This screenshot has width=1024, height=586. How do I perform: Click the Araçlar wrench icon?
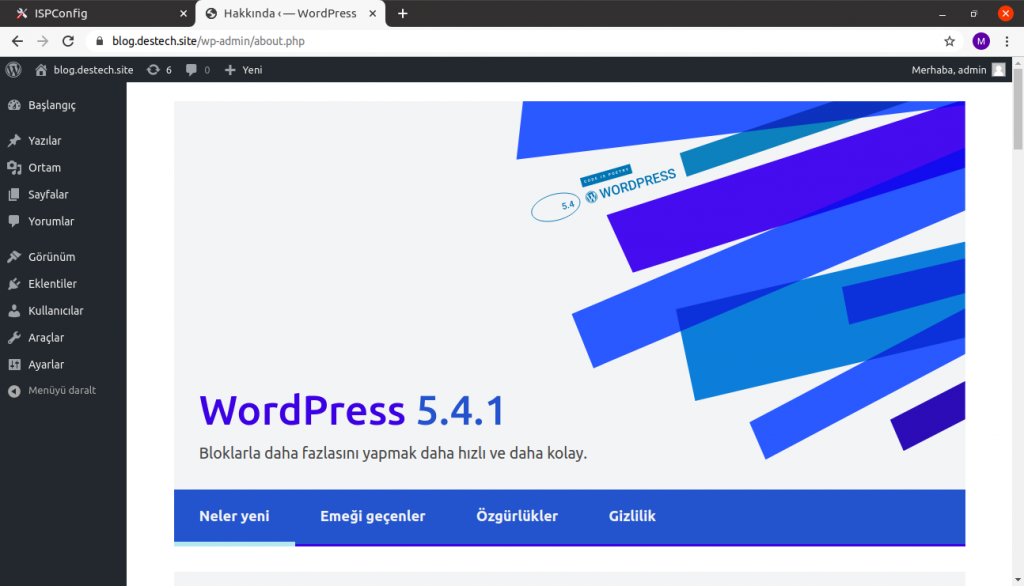14,338
